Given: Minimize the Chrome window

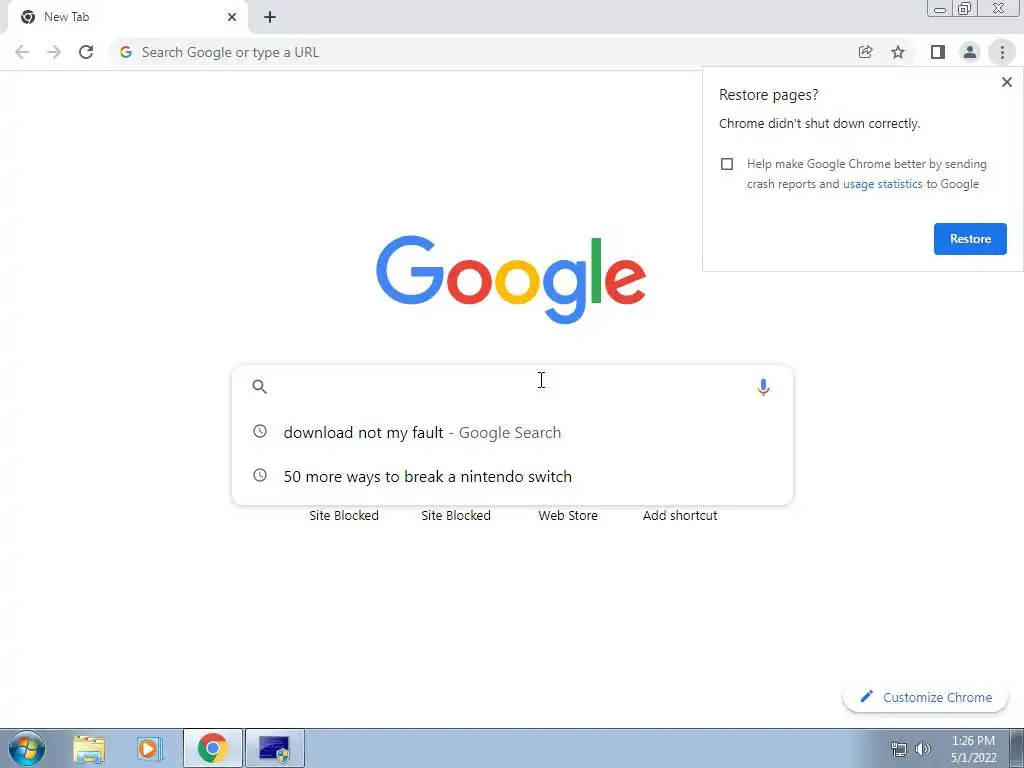Looking at the screenshot, I should pos(940,8).
